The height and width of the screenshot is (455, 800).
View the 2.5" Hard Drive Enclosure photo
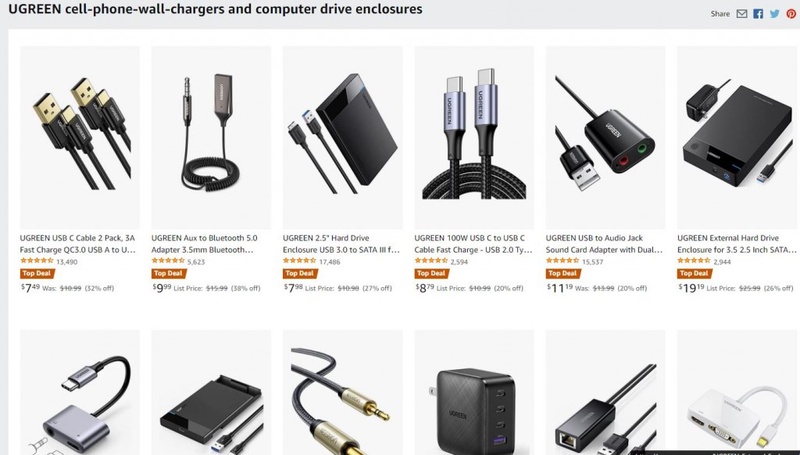[x=342, y=137]
